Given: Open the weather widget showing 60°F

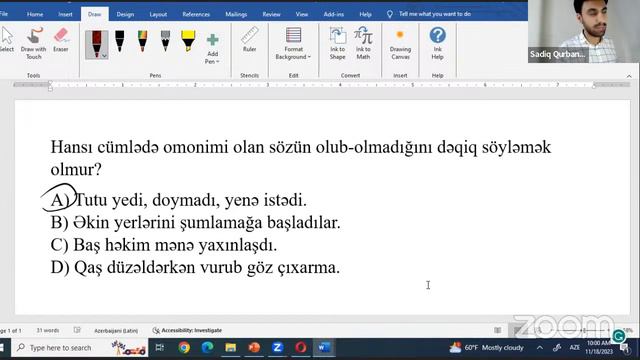Looking at the screenshot, I should (x=486, y=348).
